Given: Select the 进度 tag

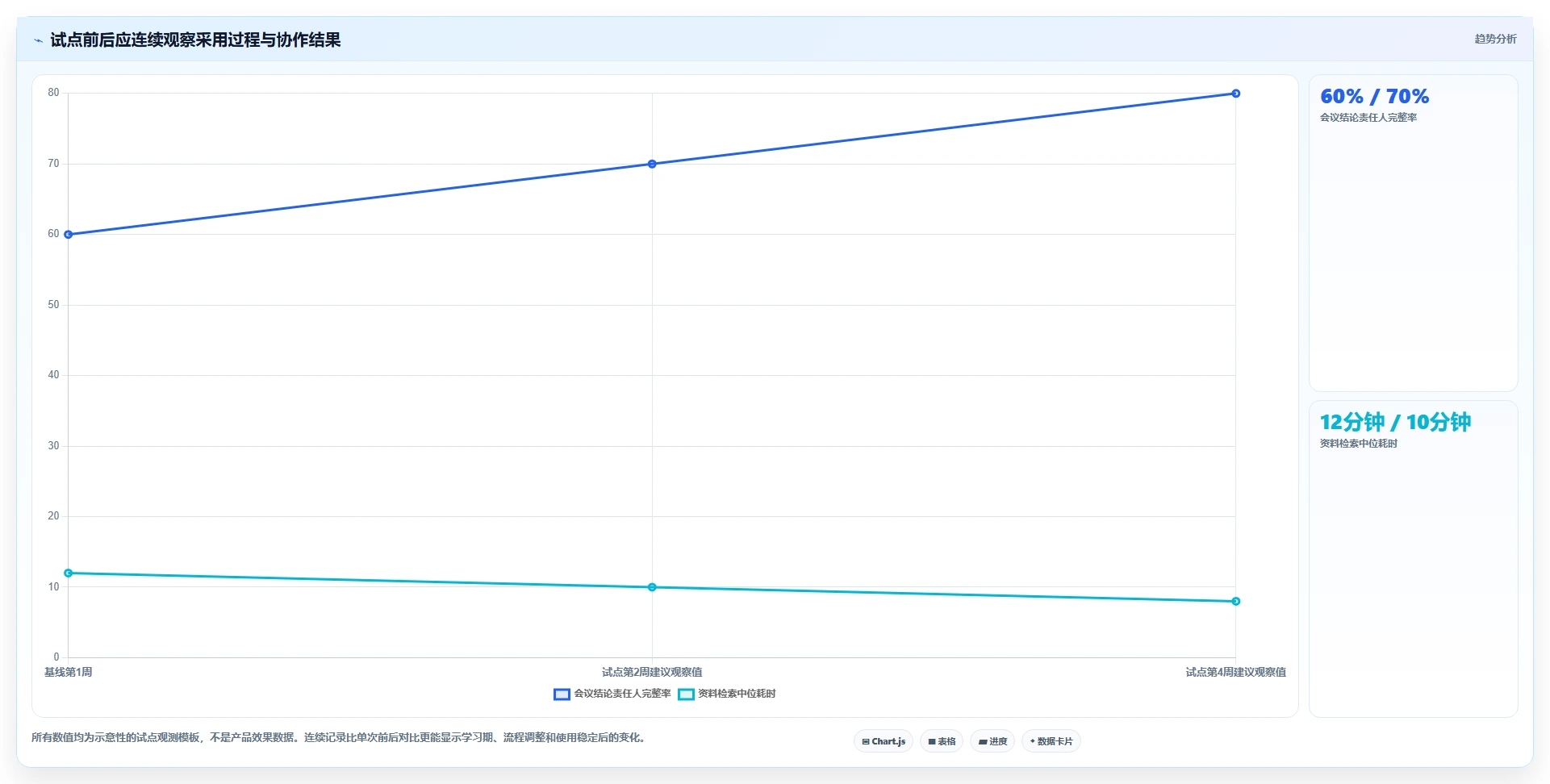Looking at the screenshot, I should tap(992, 741).
